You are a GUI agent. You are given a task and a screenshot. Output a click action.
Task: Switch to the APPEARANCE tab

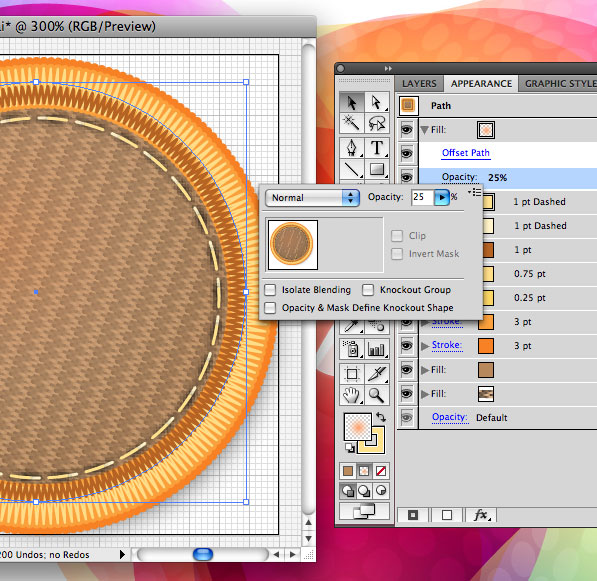coord(481,83)
